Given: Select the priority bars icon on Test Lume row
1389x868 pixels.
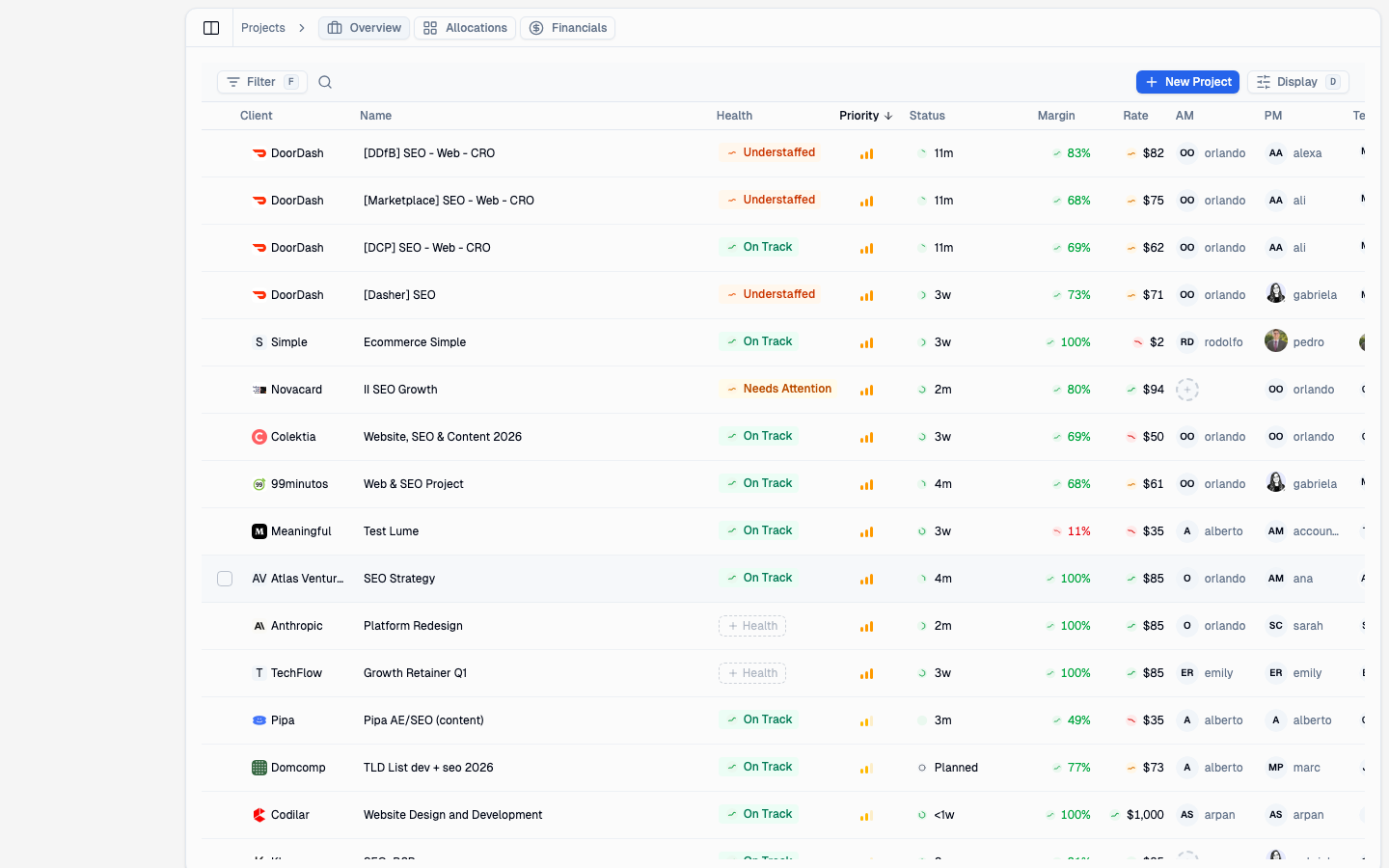Looking at the screenshot, I should [x=866, y=530].
